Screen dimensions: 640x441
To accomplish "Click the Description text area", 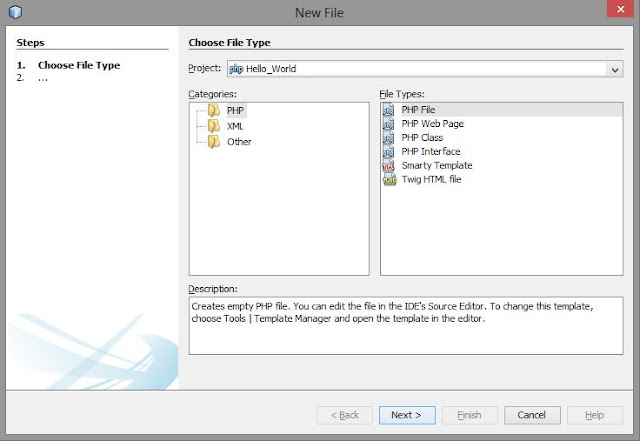I will (x=406, y=325).
